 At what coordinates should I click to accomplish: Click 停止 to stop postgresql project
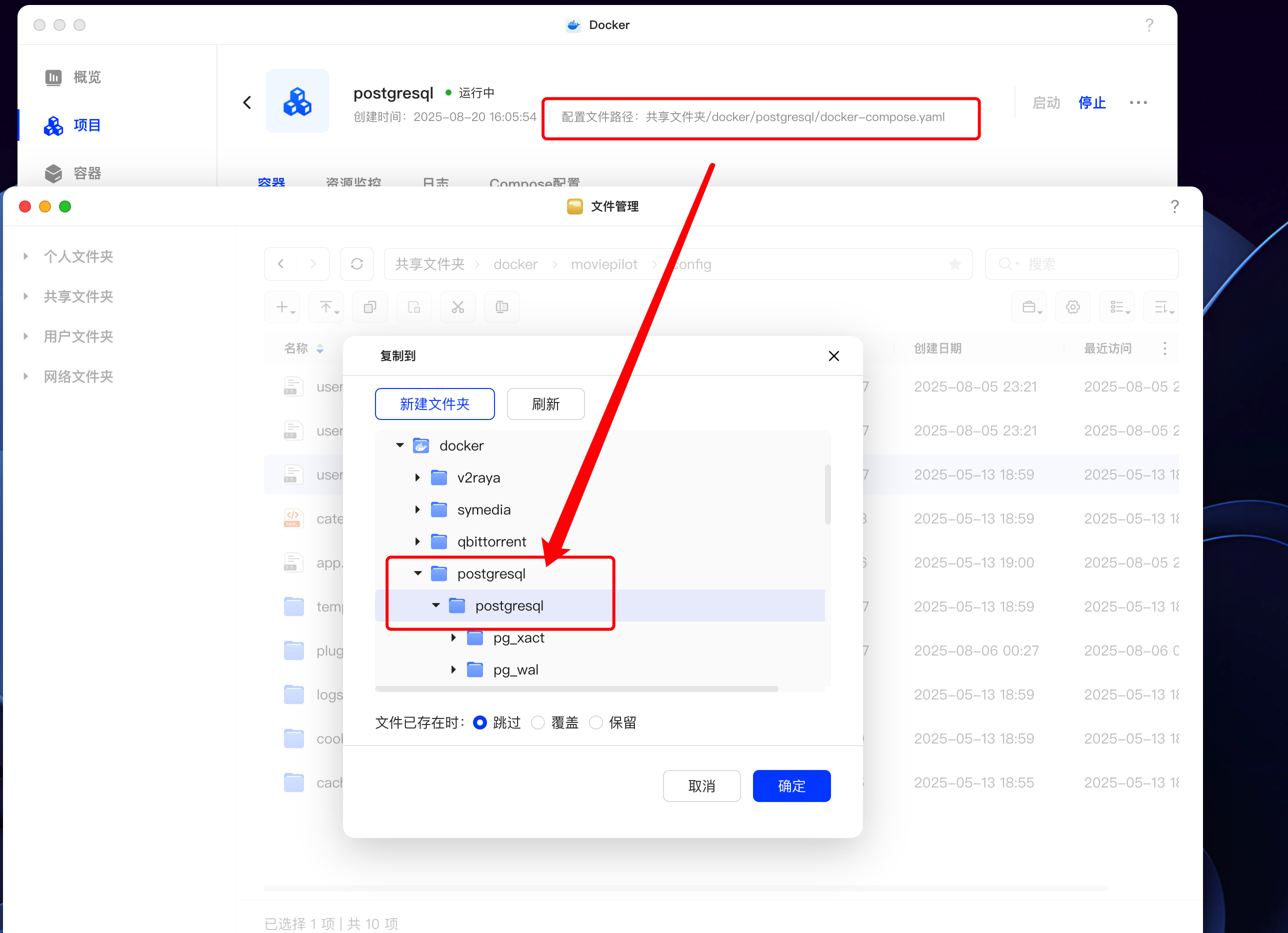coord(1091,103)
